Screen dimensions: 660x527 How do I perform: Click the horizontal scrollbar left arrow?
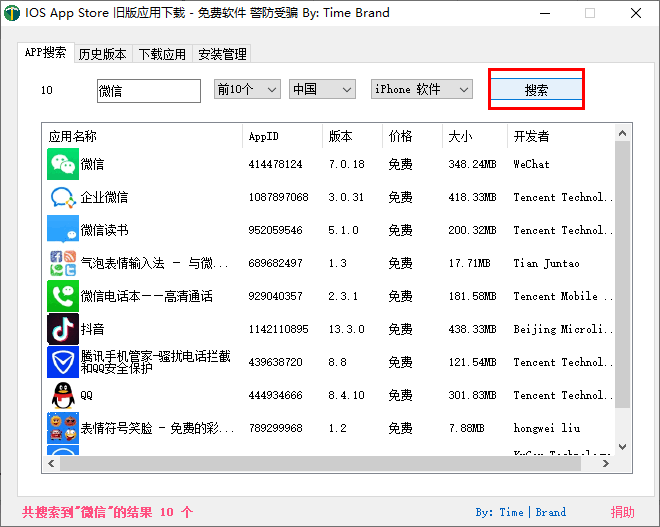pyautogui.click(x=51, y=463)
